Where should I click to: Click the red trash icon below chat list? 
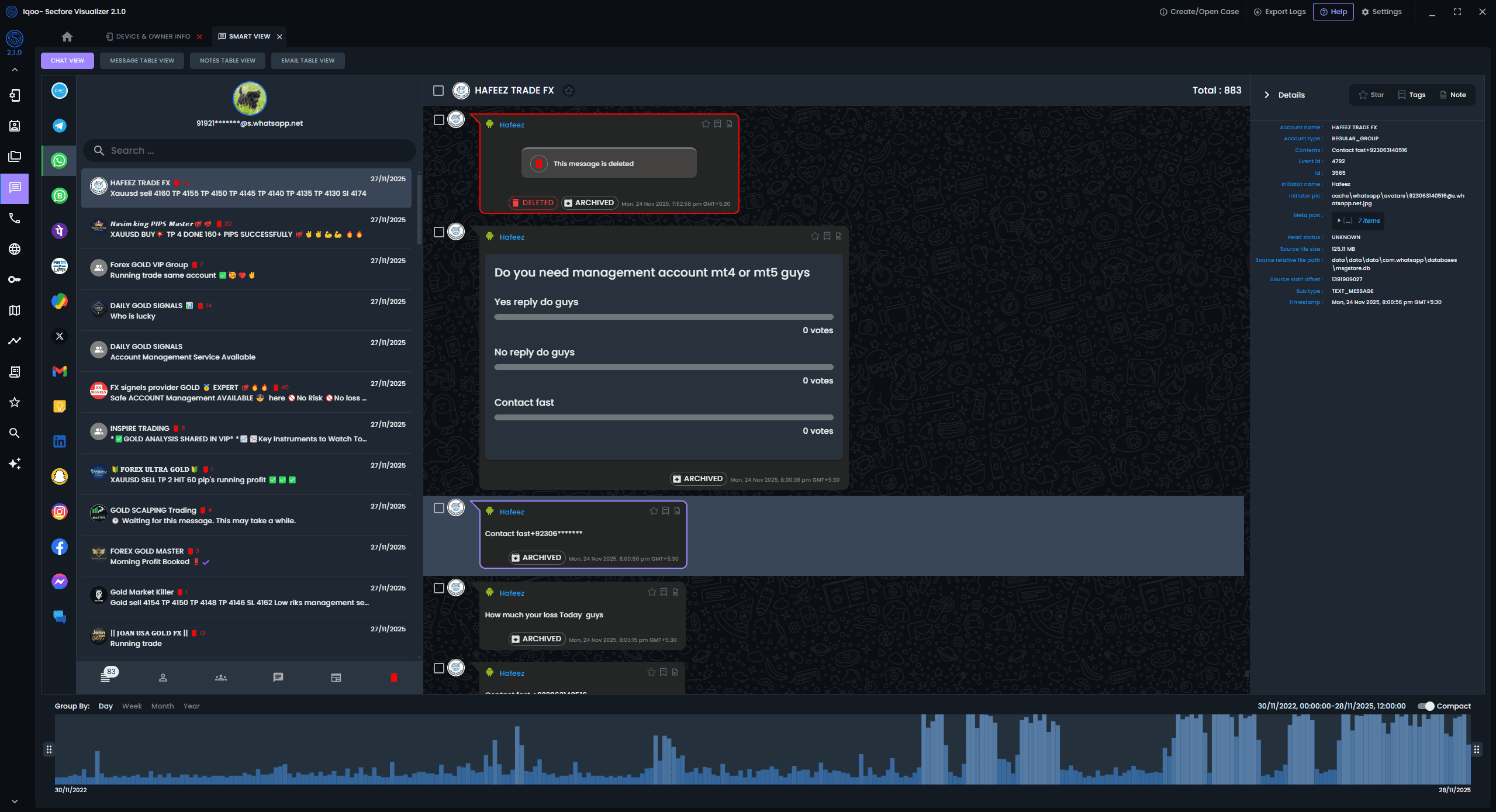393,677
